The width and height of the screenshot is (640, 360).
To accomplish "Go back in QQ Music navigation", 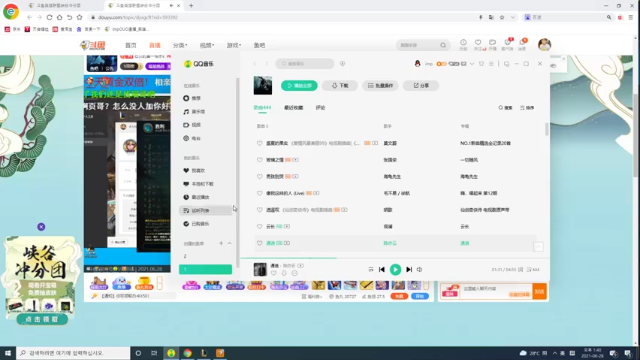I will pyautogui.click(x=255, y=64).
